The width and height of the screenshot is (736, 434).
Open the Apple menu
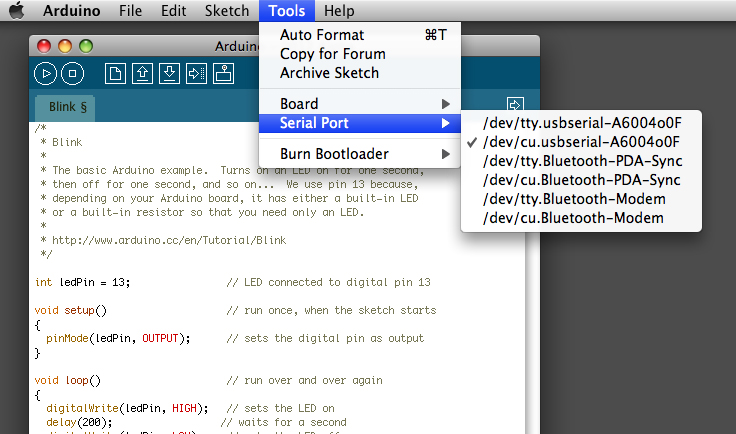point(17,11)
